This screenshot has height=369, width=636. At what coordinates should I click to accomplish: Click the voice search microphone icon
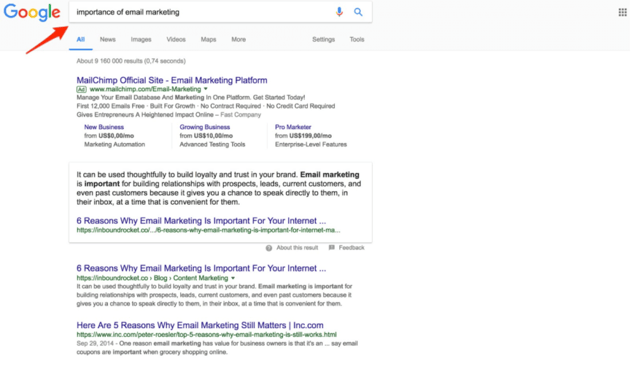(x=339, y=12)
